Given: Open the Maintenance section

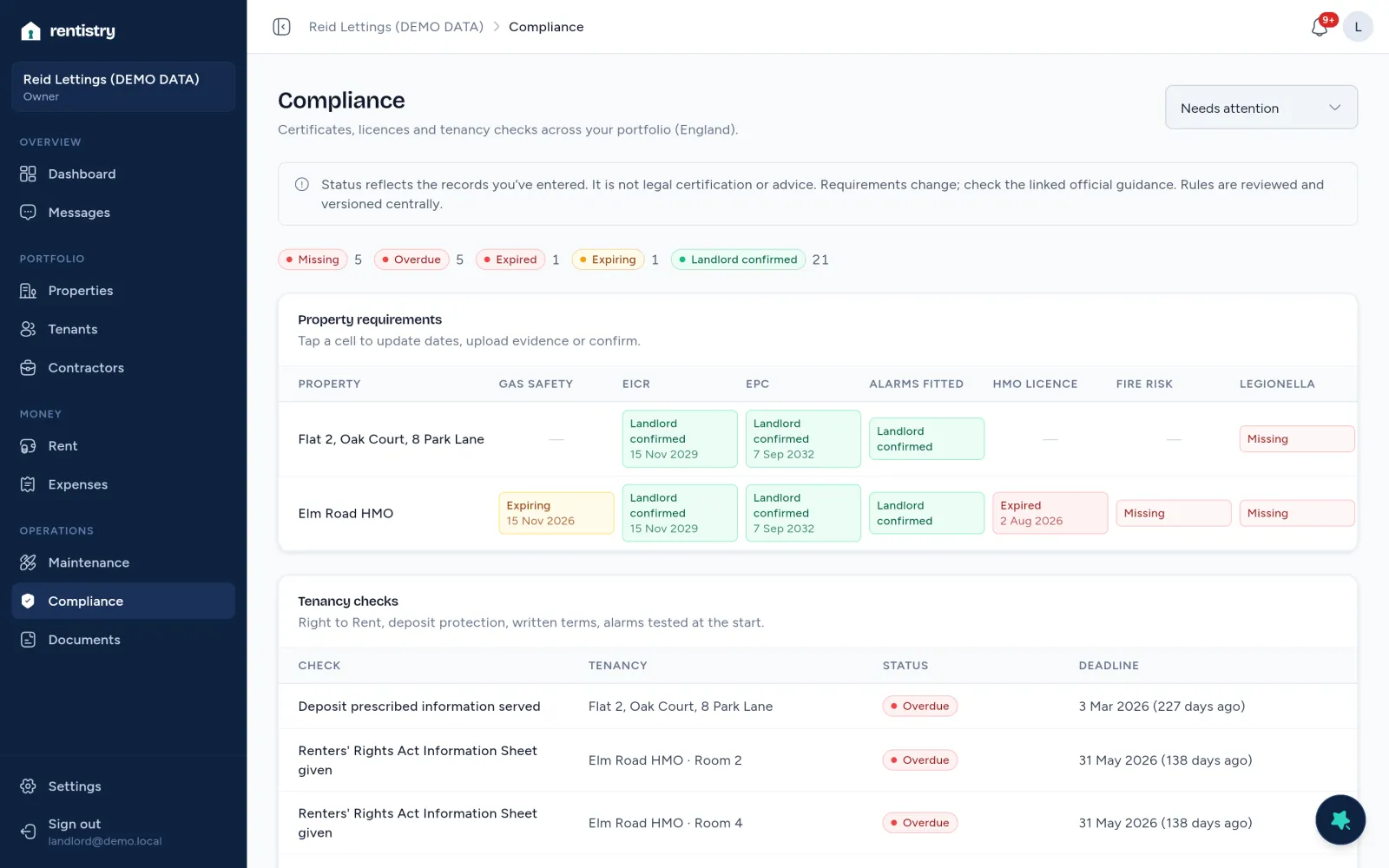Looking at the screenshot, I should (x=123, y=562).
